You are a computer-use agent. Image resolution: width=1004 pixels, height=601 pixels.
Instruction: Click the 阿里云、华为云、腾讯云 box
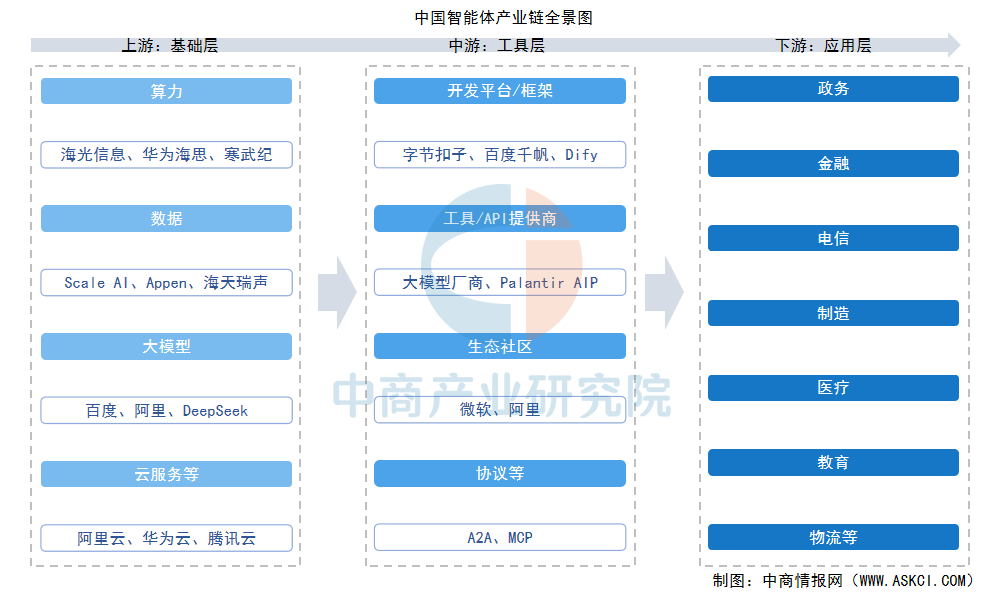pyautogui.click(x=166, y=538)
